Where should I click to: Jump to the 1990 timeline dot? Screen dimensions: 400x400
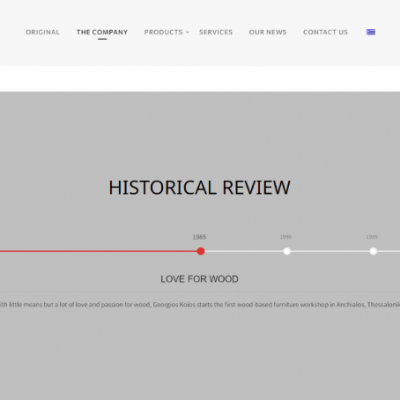coord(287,251)
